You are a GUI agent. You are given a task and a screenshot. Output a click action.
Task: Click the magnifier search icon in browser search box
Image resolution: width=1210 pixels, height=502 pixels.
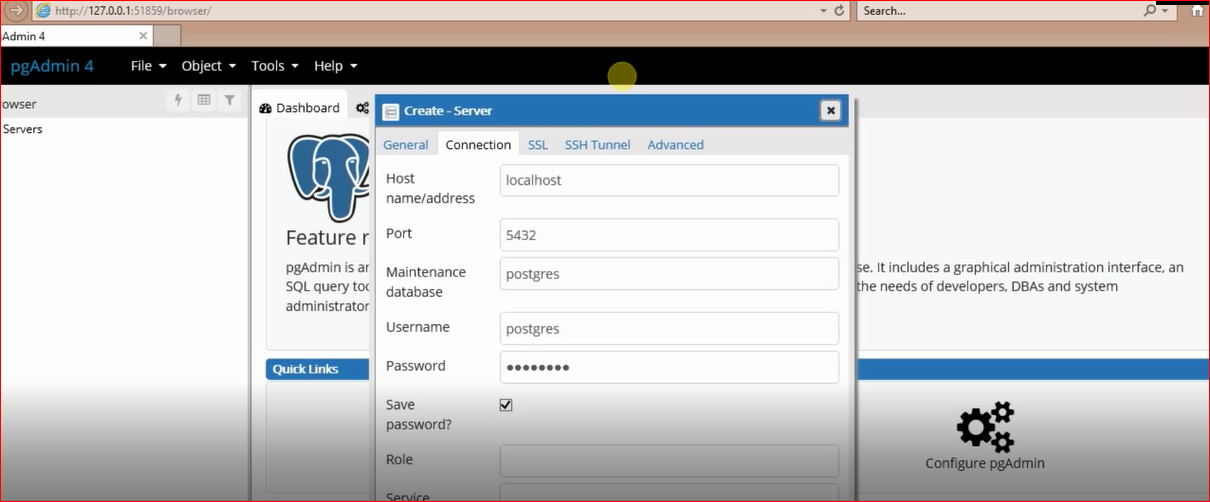[x=1150, y=11]
